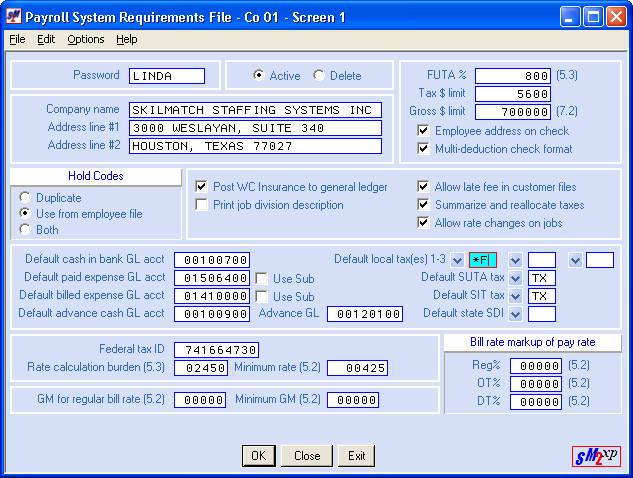Click the OK button

click(x=259, y=456)
